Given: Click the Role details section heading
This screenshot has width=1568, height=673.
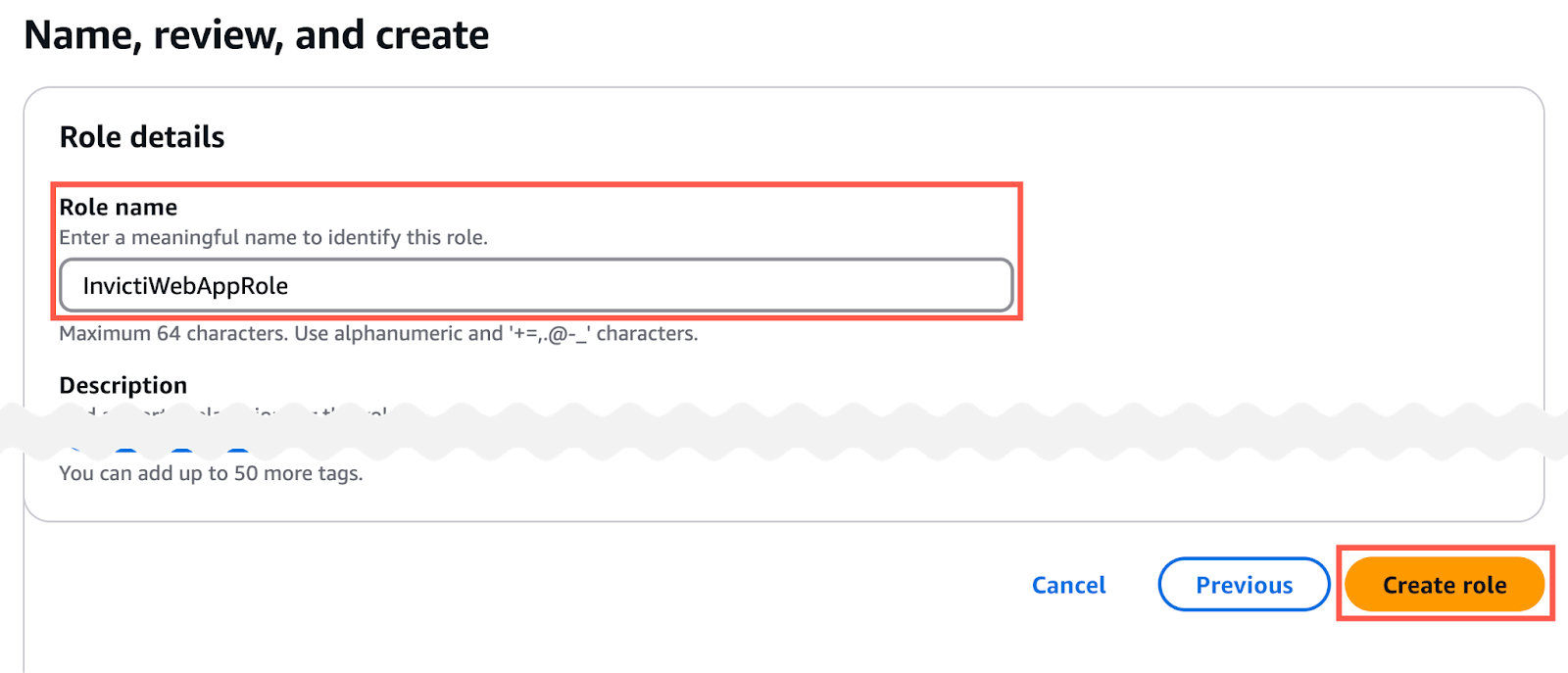Looking at the screenshot, I should [142, 136].
